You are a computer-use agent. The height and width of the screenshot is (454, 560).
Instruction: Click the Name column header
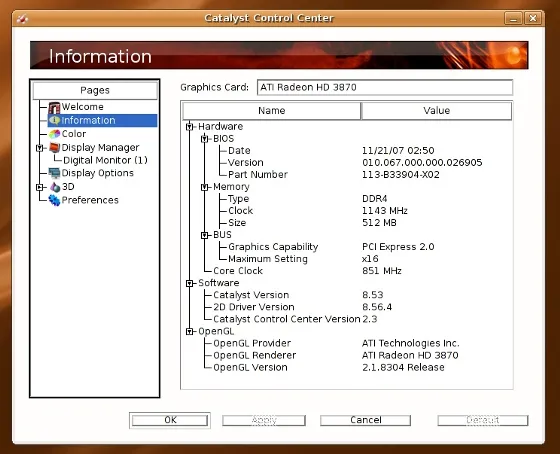[x=272, y=111]
